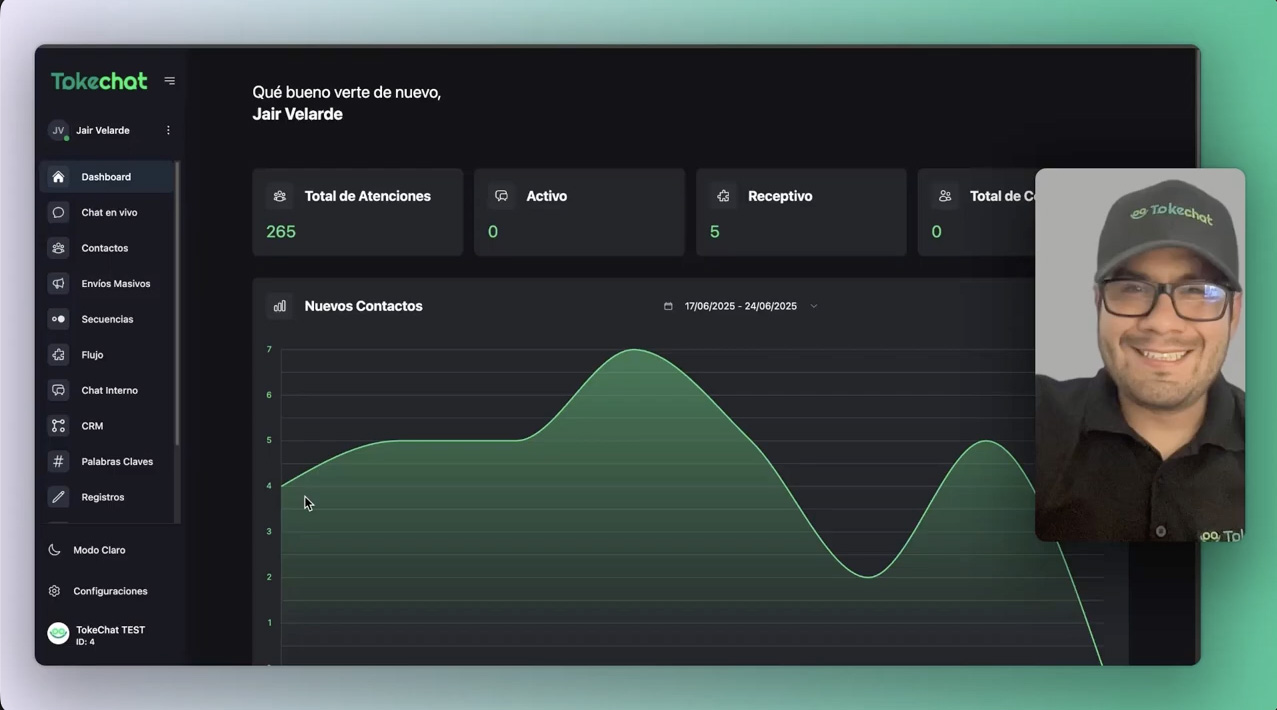Click the Registros pencil icon
Image resolution: width=1277 pixels, height=710 pixels.
(x=58, y=497)
